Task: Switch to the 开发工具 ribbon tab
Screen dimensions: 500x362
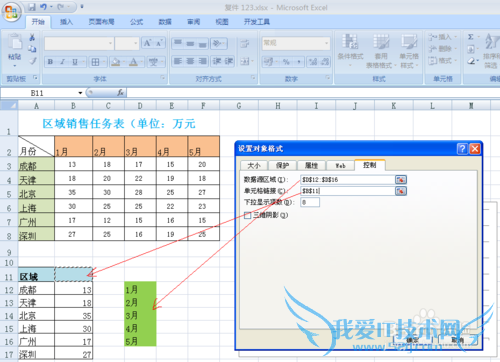Action: coord(257,22)
